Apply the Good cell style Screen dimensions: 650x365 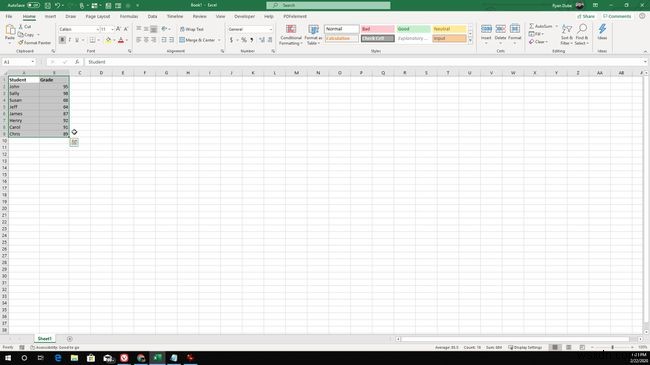point(413,29)
